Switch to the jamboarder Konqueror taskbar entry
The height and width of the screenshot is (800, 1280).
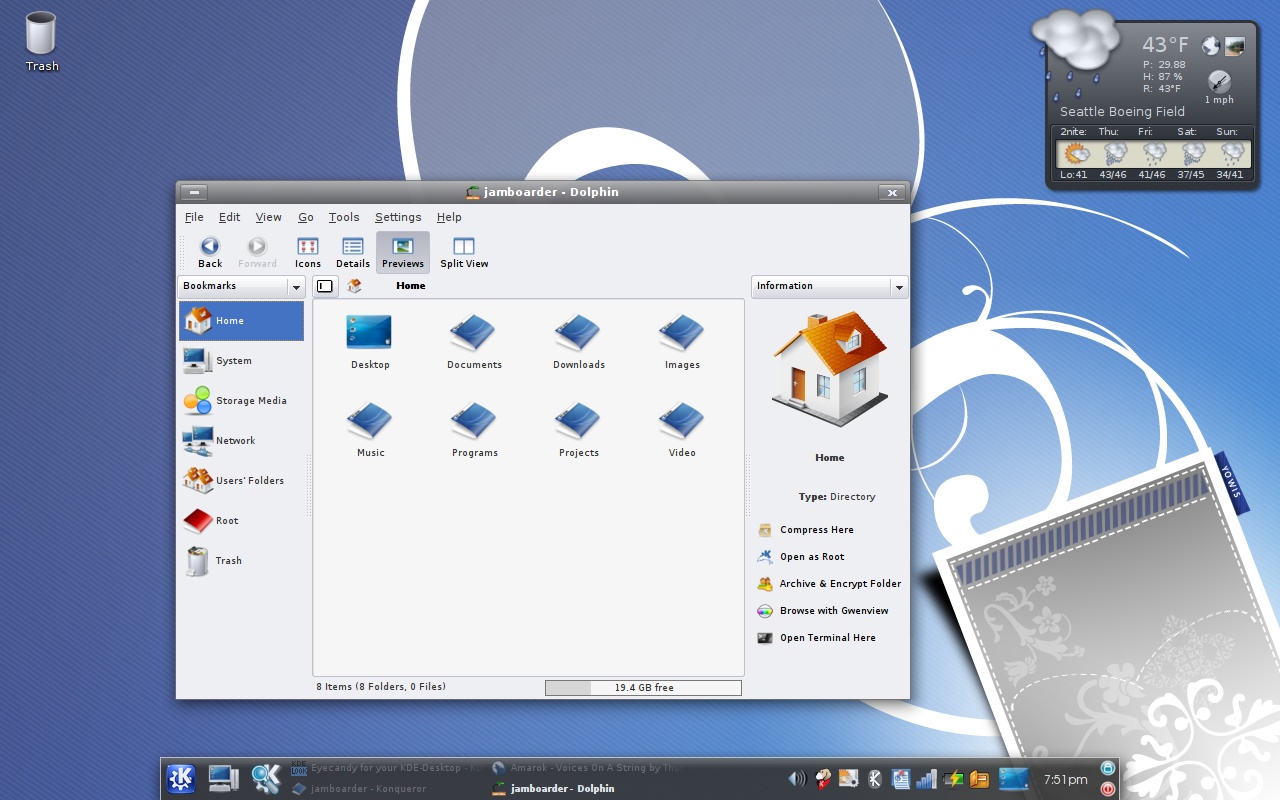[x=358, y=789]
